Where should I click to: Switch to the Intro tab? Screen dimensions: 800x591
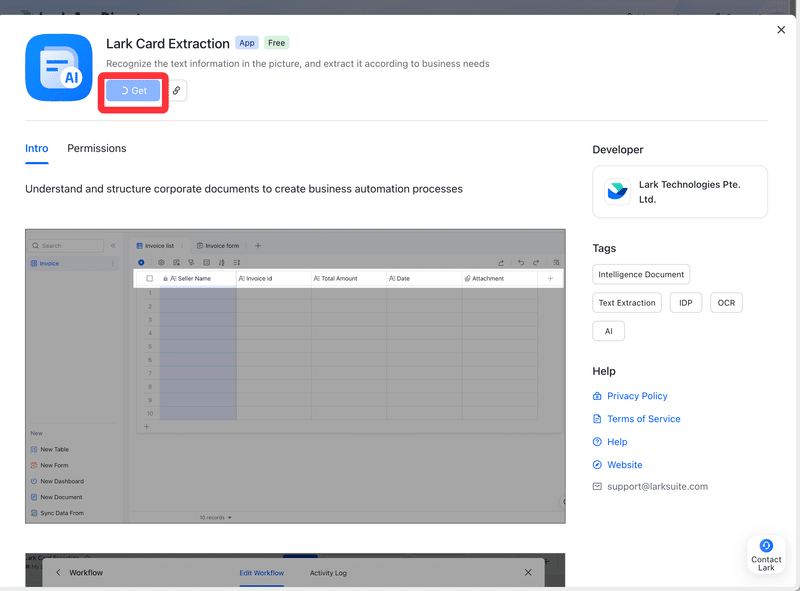(x=37, y=149)
